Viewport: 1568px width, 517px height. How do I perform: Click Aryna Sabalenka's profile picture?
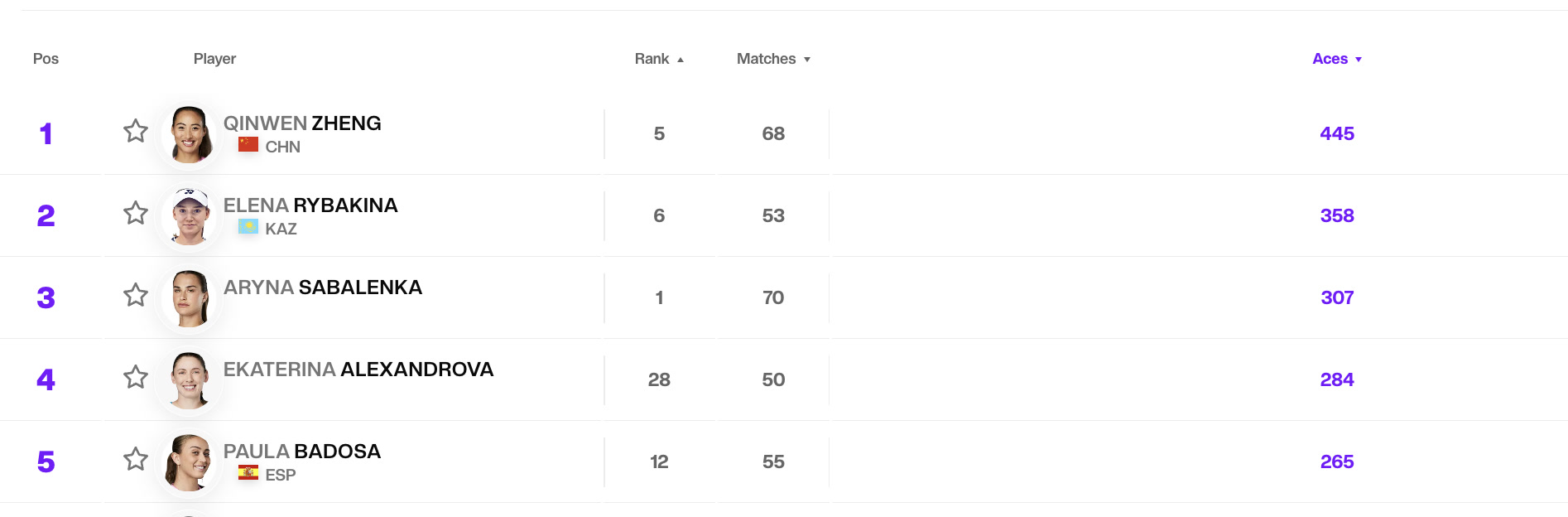tap(190, 297)
